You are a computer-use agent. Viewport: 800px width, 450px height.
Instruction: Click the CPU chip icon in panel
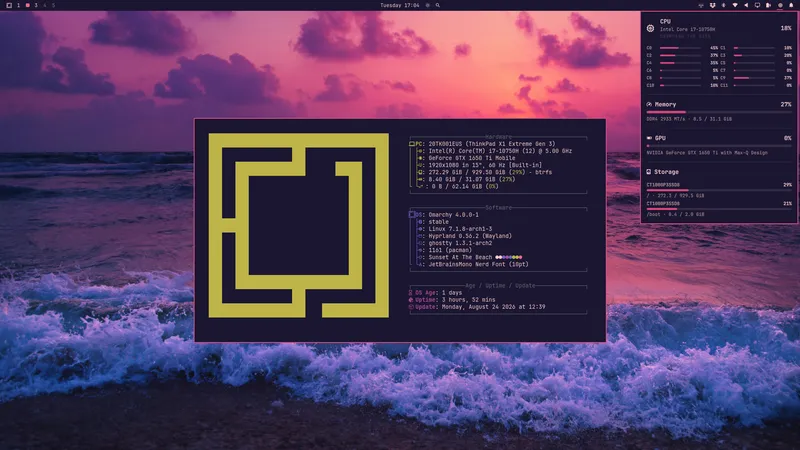coord(650,29)
